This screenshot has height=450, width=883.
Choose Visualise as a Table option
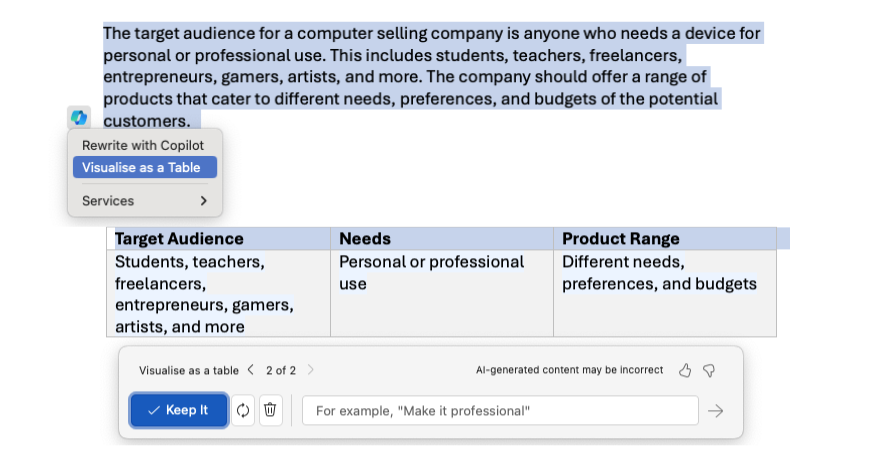click(x=144, y=168)
